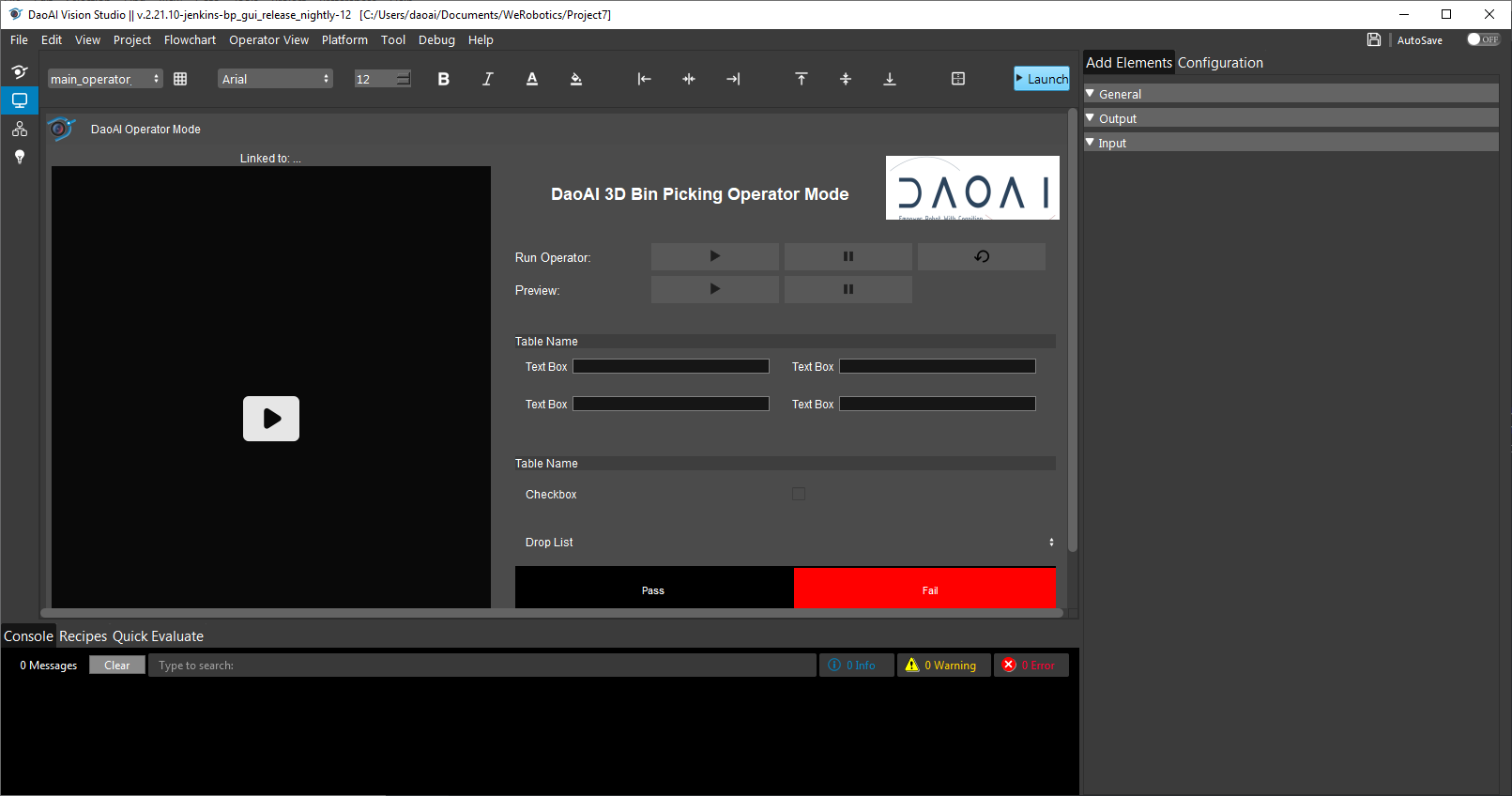Image resolution: width=1512 pixels, height=796 pixels.
Task: Clear the console messages
Action: [x=117, y=665]
